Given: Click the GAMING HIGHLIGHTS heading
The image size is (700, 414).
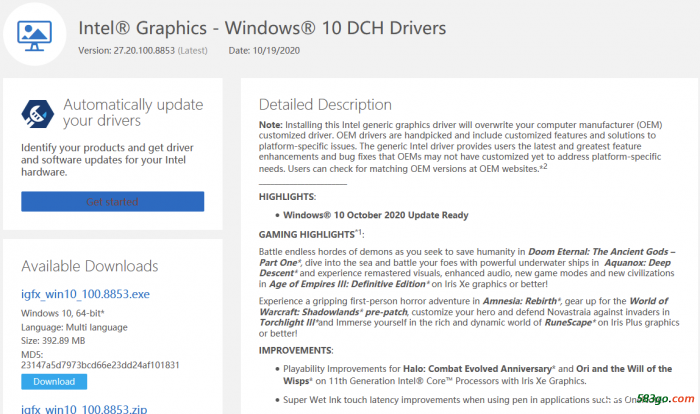Looking at the screenshot, I should click(311, 234).
